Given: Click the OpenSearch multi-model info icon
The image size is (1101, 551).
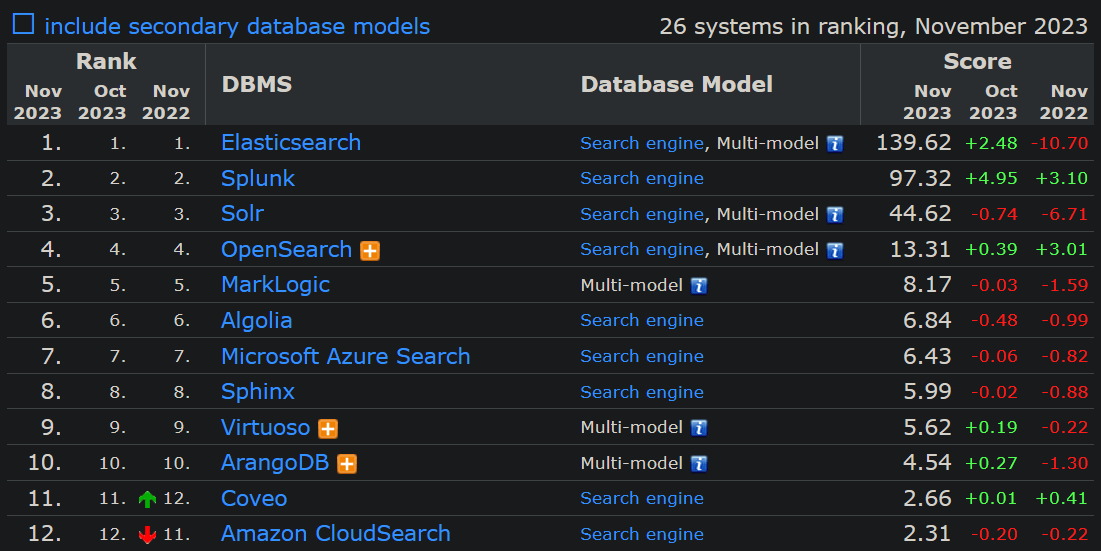Looking at the screenshot, I should [834, 251].
